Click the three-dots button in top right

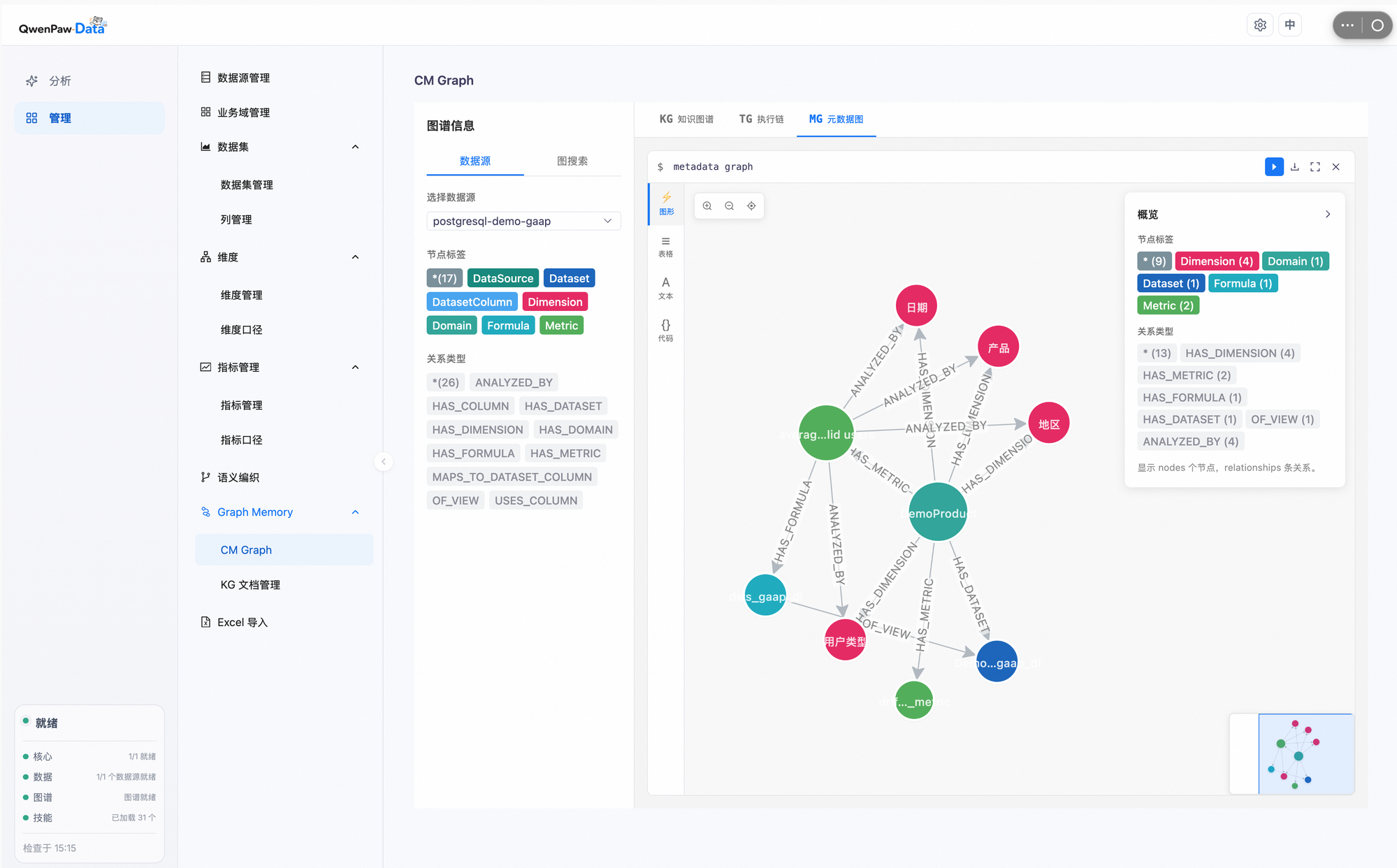pyautogui.click(x=1347, y=25)
